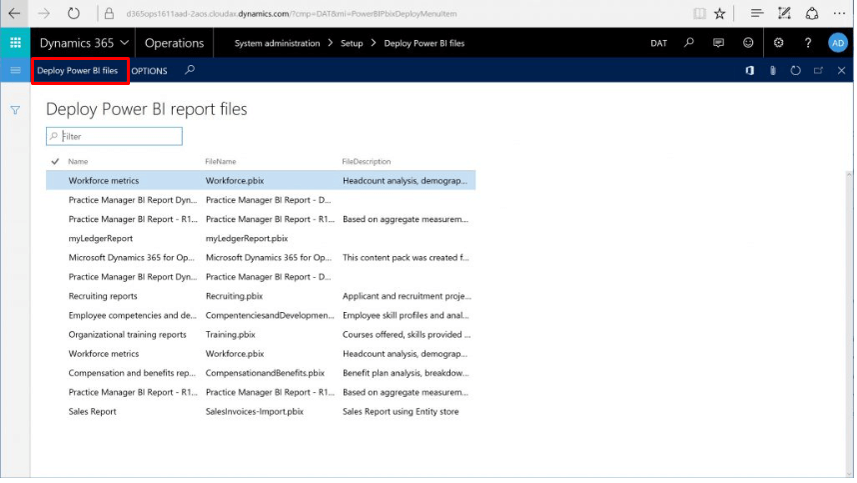Select Employee competencies and de... row

click(261, 315)
